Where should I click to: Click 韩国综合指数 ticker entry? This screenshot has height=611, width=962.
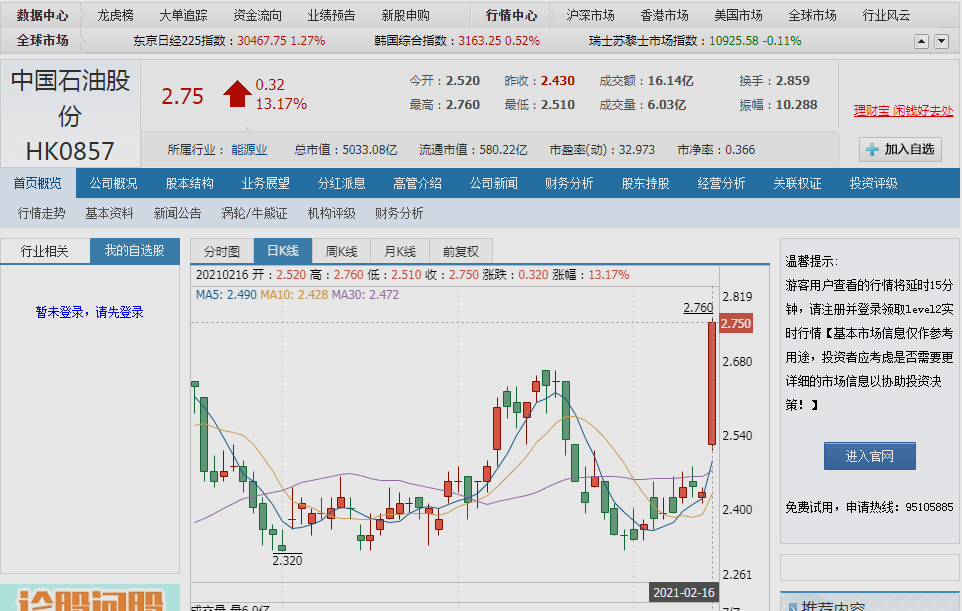pyautogui.click(x=457, y=41)
